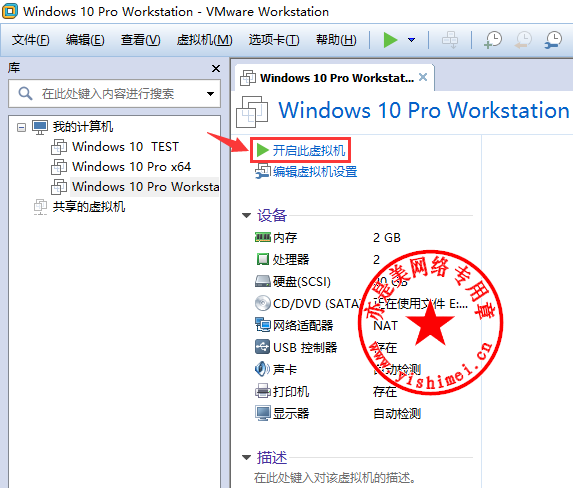Select Windows 10 TEST in library

point(125,147)
